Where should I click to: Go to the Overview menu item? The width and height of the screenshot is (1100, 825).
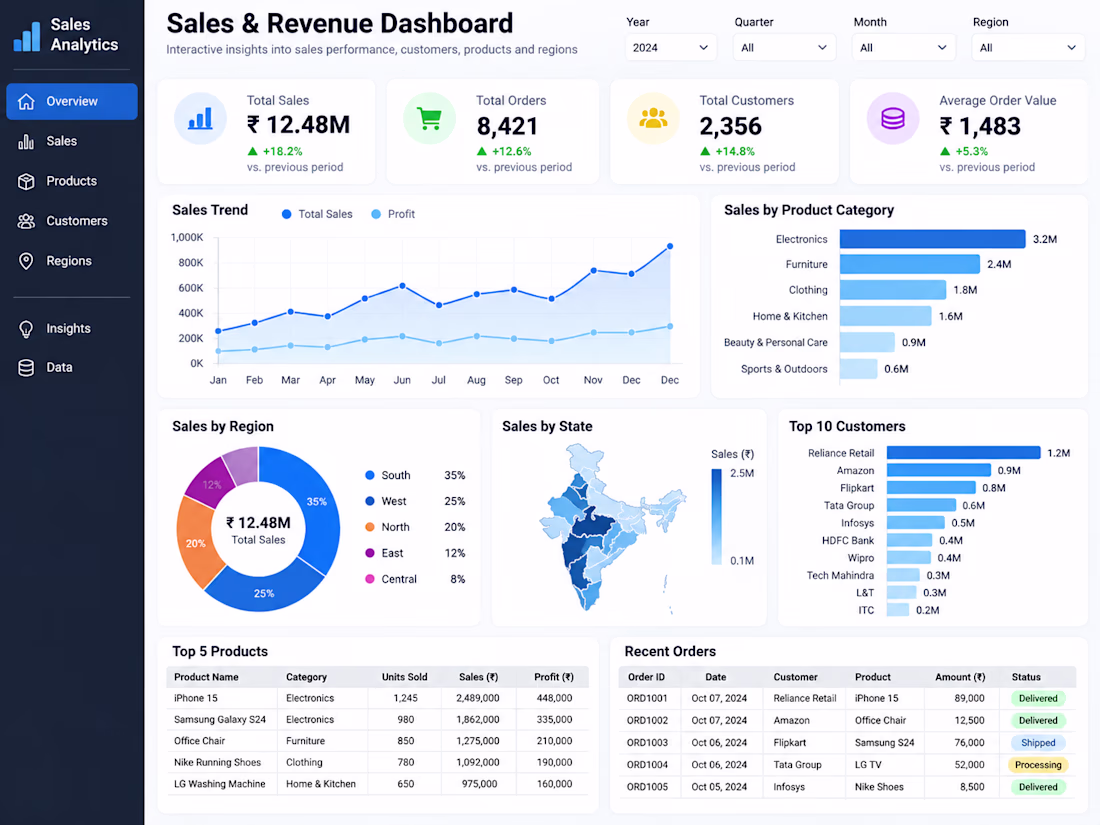tap(72, 102)
